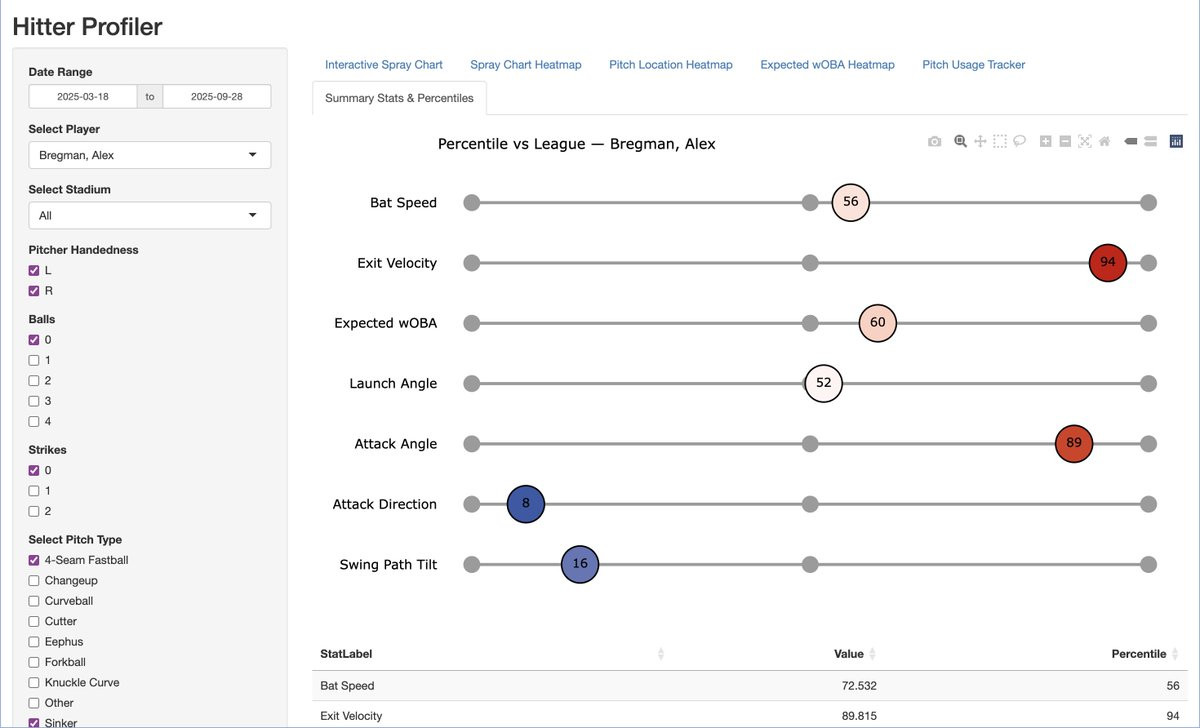Open the Select Stadium dropdown

coord(149,215)
